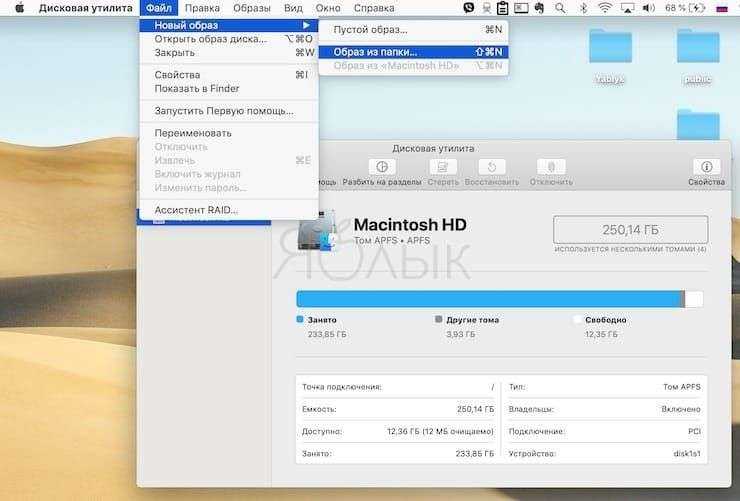
Task: Open the Дисковая утилита application menu
Action: (85, 8)
